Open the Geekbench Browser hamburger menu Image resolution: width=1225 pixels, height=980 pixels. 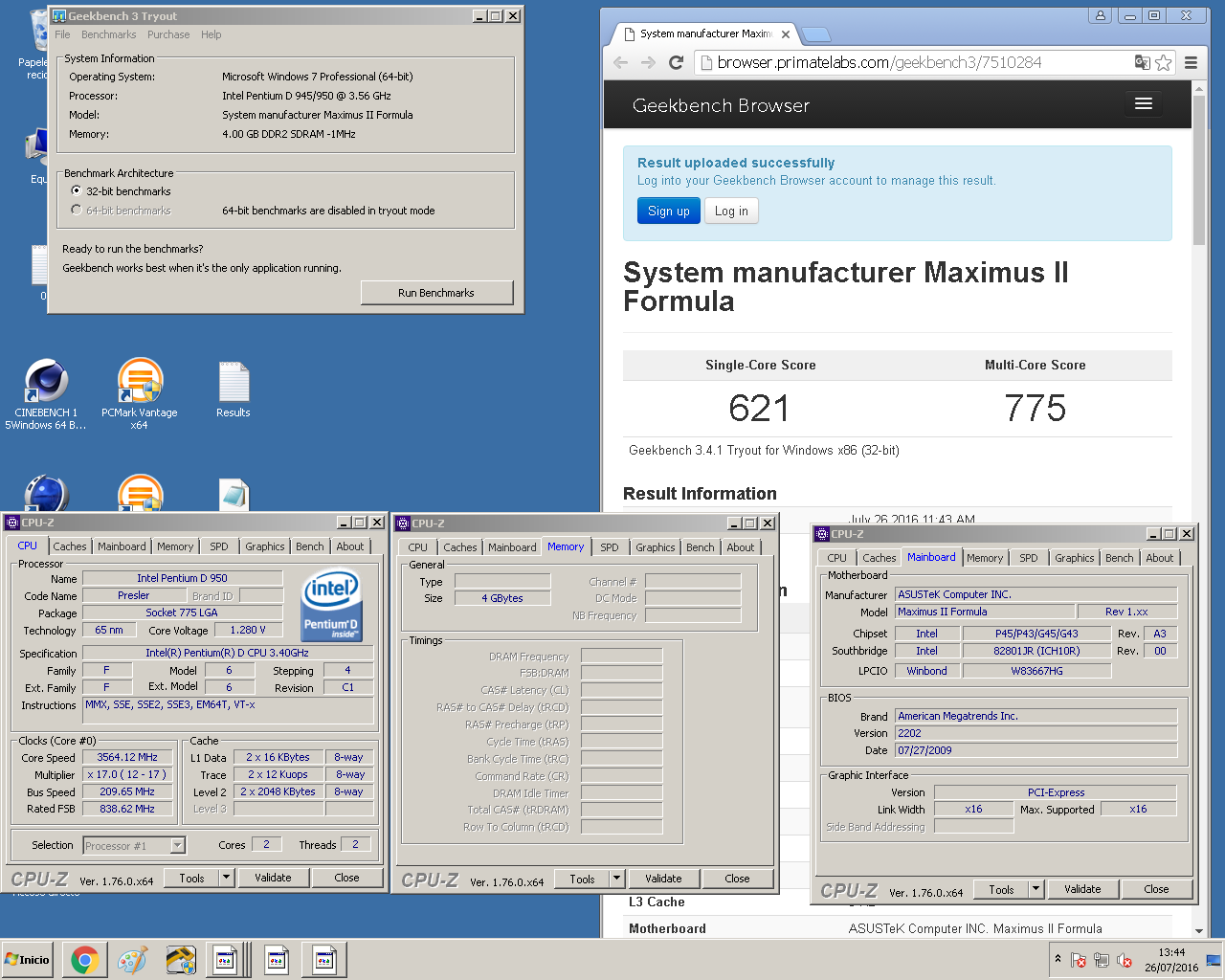tap(1144, 103)
